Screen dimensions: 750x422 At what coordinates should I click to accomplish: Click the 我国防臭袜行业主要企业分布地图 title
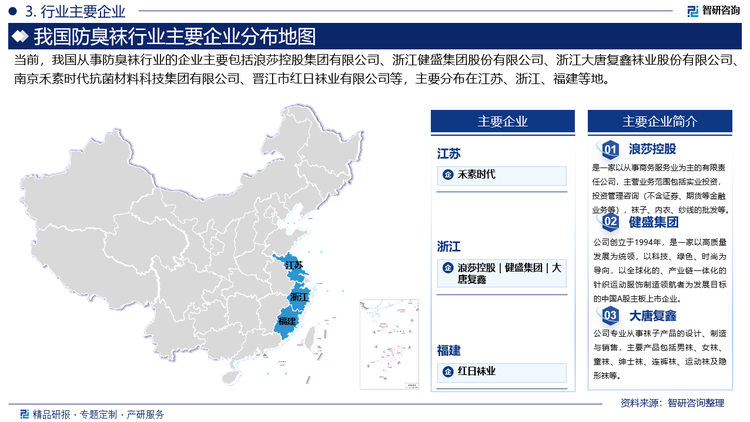(175, 37)
